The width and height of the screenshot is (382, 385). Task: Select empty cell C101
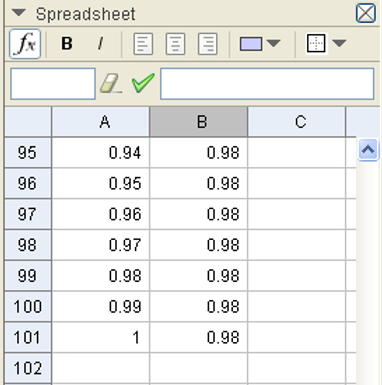(x=297, y=337)
